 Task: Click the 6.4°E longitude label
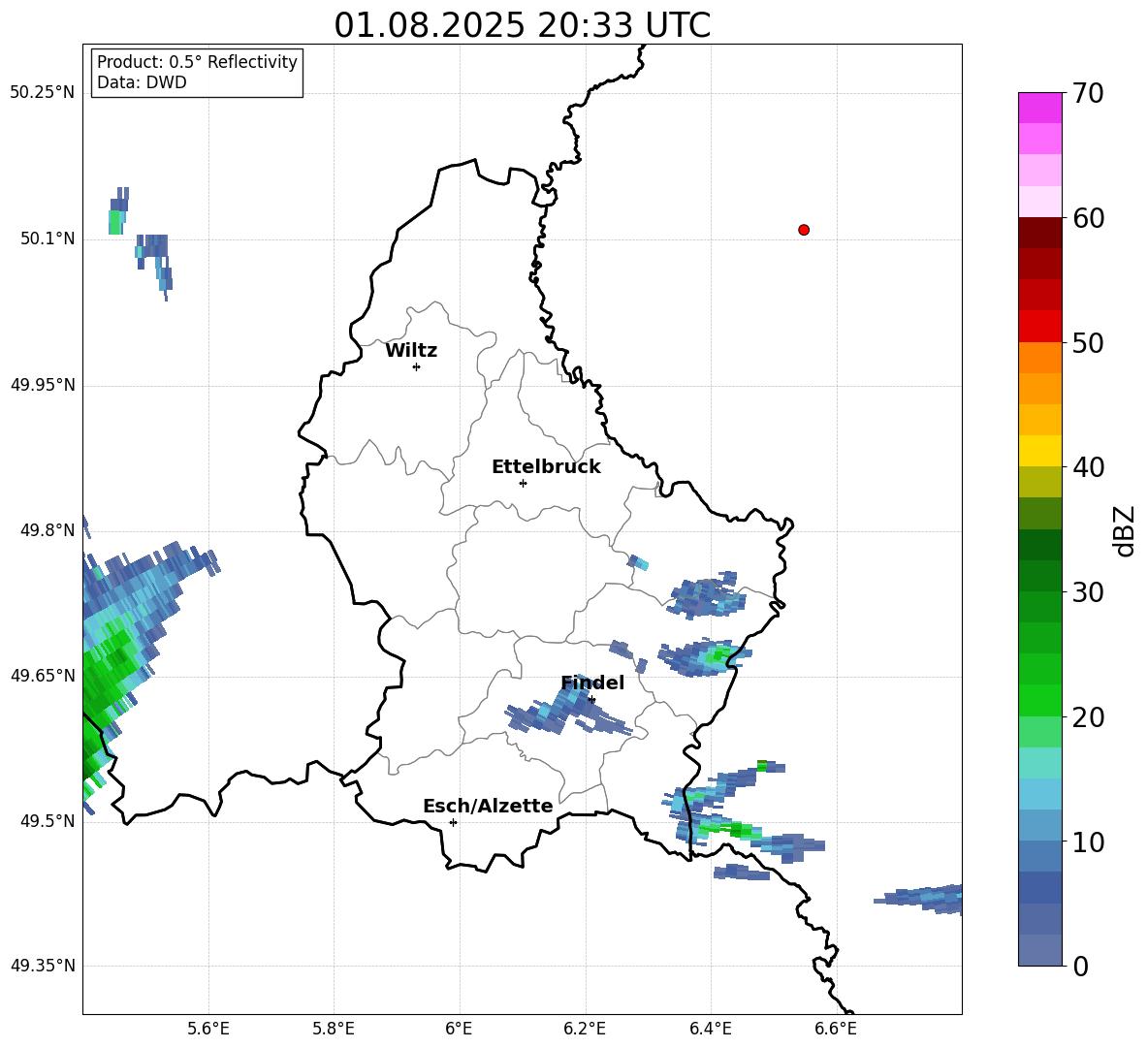(x=710, y=1029)
